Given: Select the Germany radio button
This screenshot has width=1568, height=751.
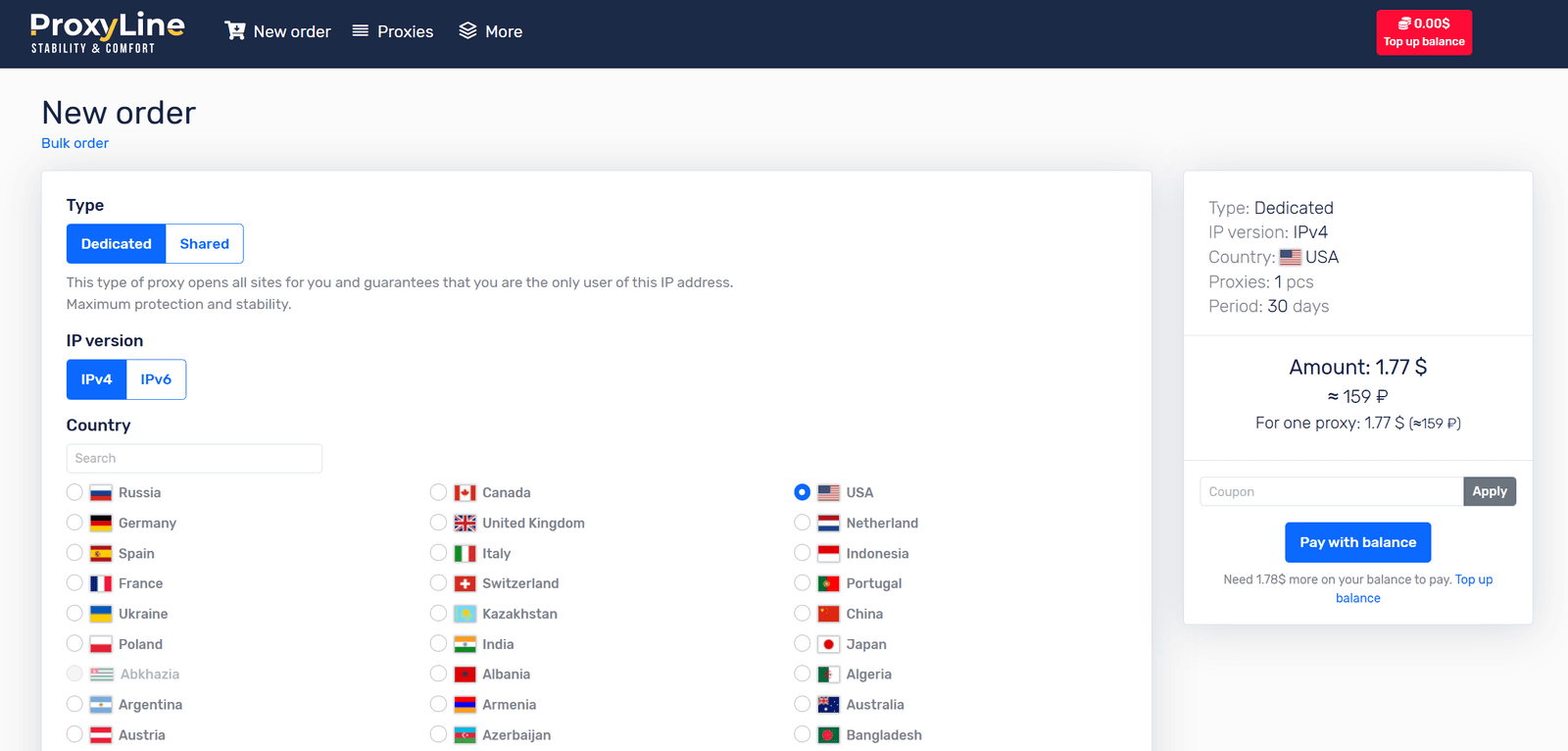Looking at the screenshot, I should [x=74, y=523].
